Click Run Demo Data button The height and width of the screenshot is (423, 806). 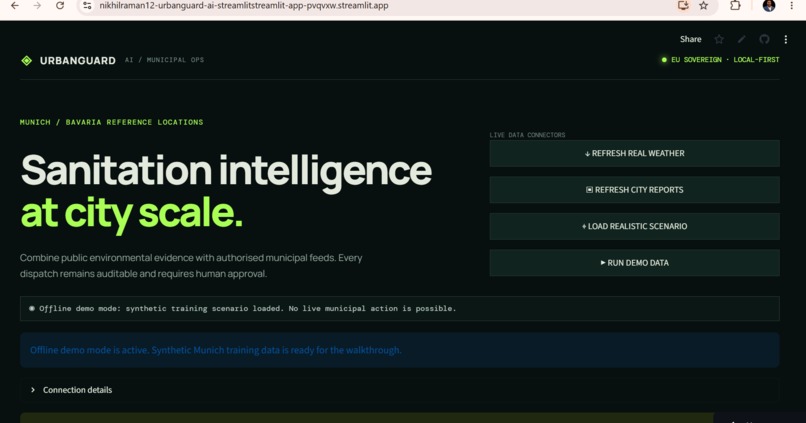[634, 263]
